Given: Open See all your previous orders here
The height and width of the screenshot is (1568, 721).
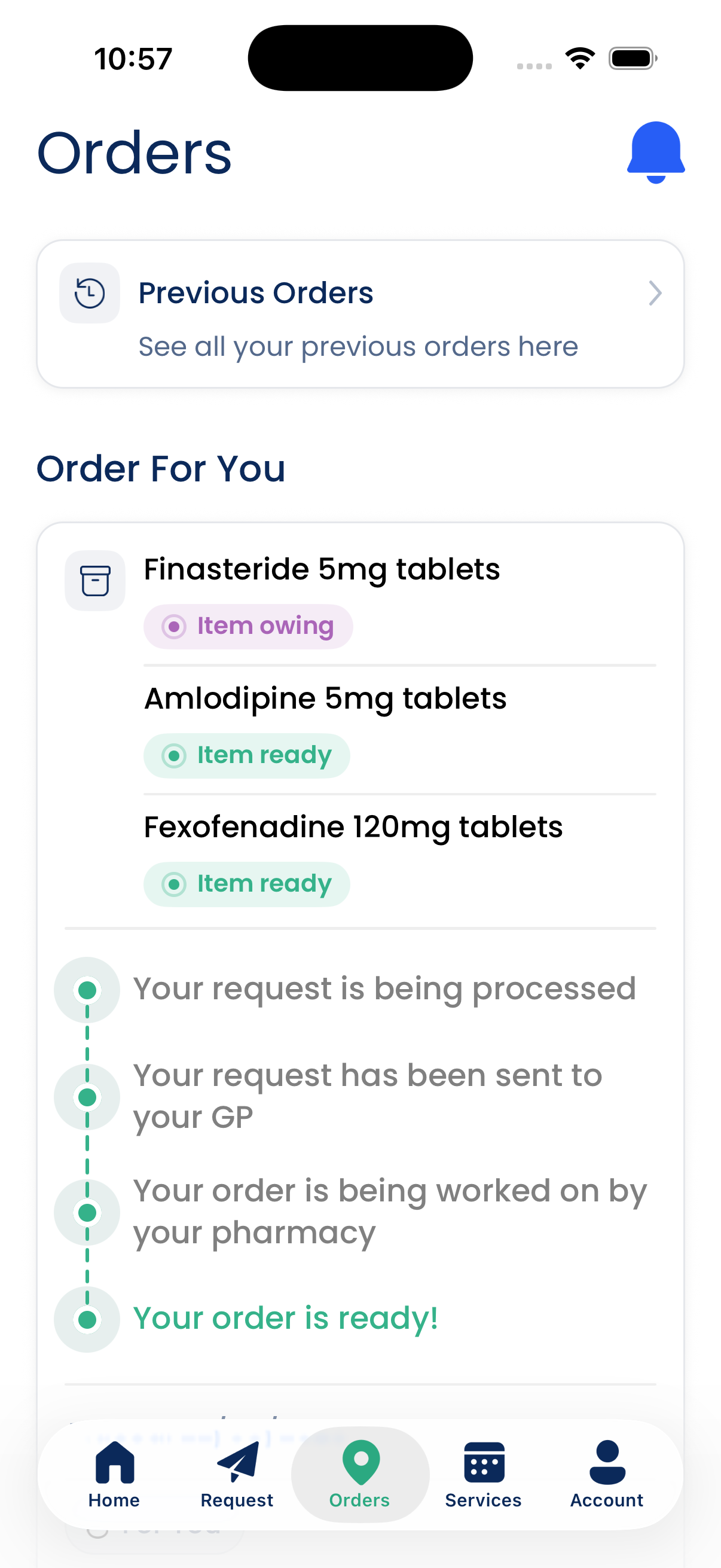Looking at the screenshot, I should coord(358,346).
